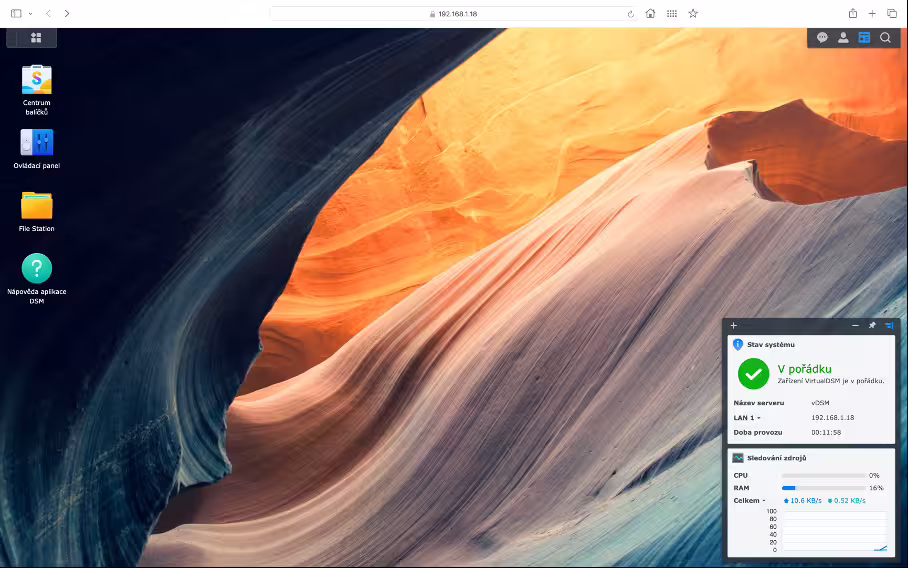
Task: Go back in browser history
Action: coord(48,13)
